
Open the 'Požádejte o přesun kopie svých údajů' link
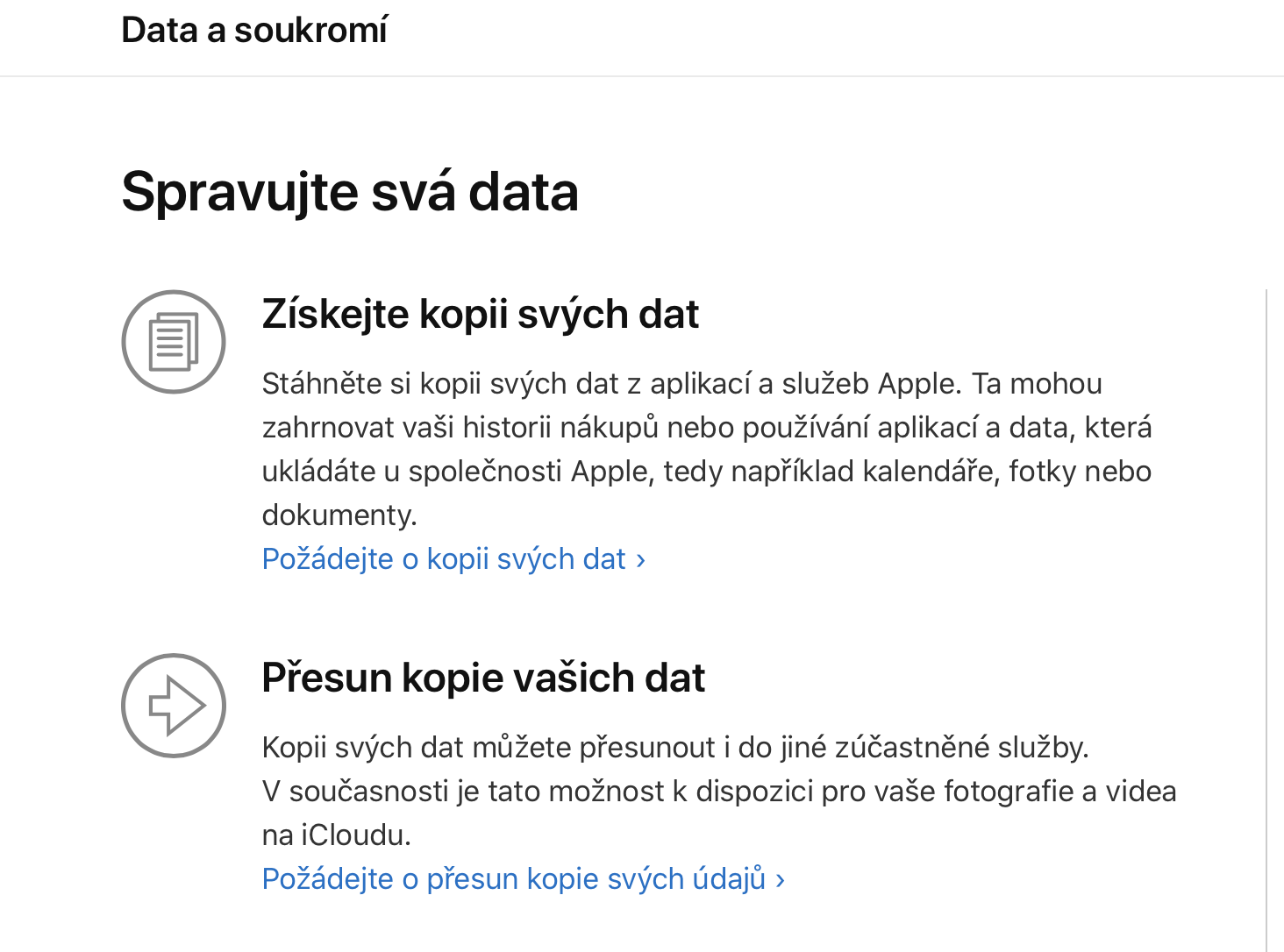point(513,878)
